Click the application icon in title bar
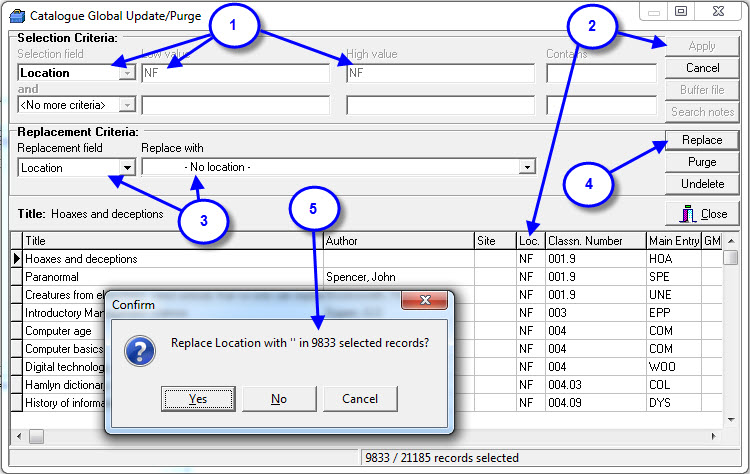This screenshot has height=474, width=750. click(17, 13)
